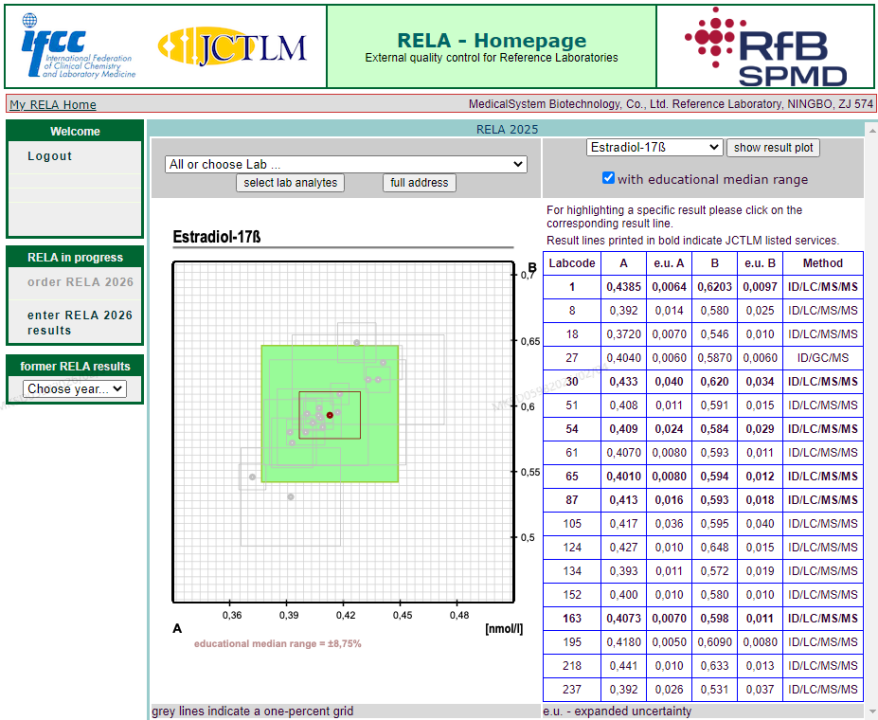
Task: Click the educational median range ±8,75% caption
Action: point(278,644)
